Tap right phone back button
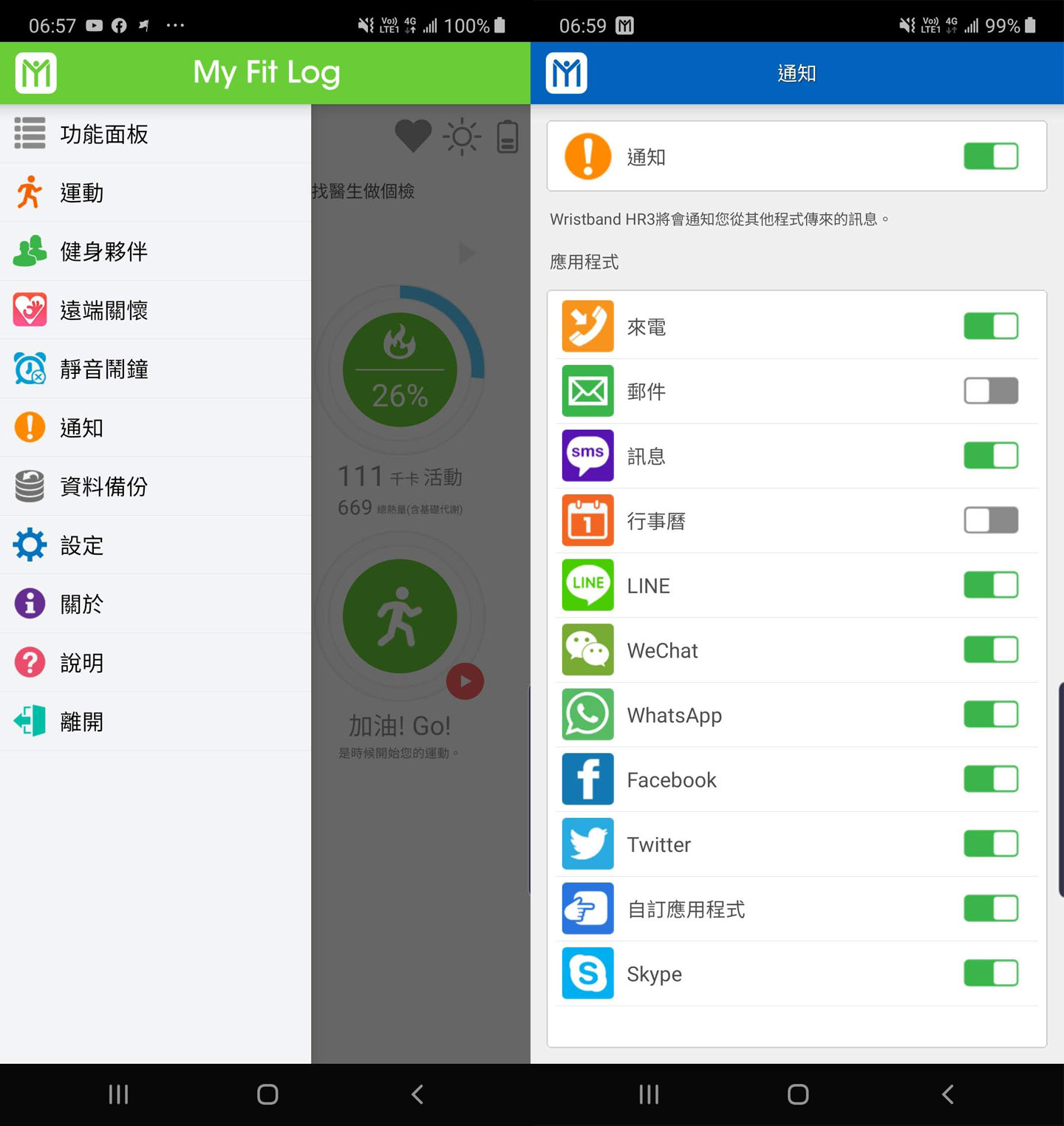The width and height of the screenshot is (1064, 1126). point(947,1094)
